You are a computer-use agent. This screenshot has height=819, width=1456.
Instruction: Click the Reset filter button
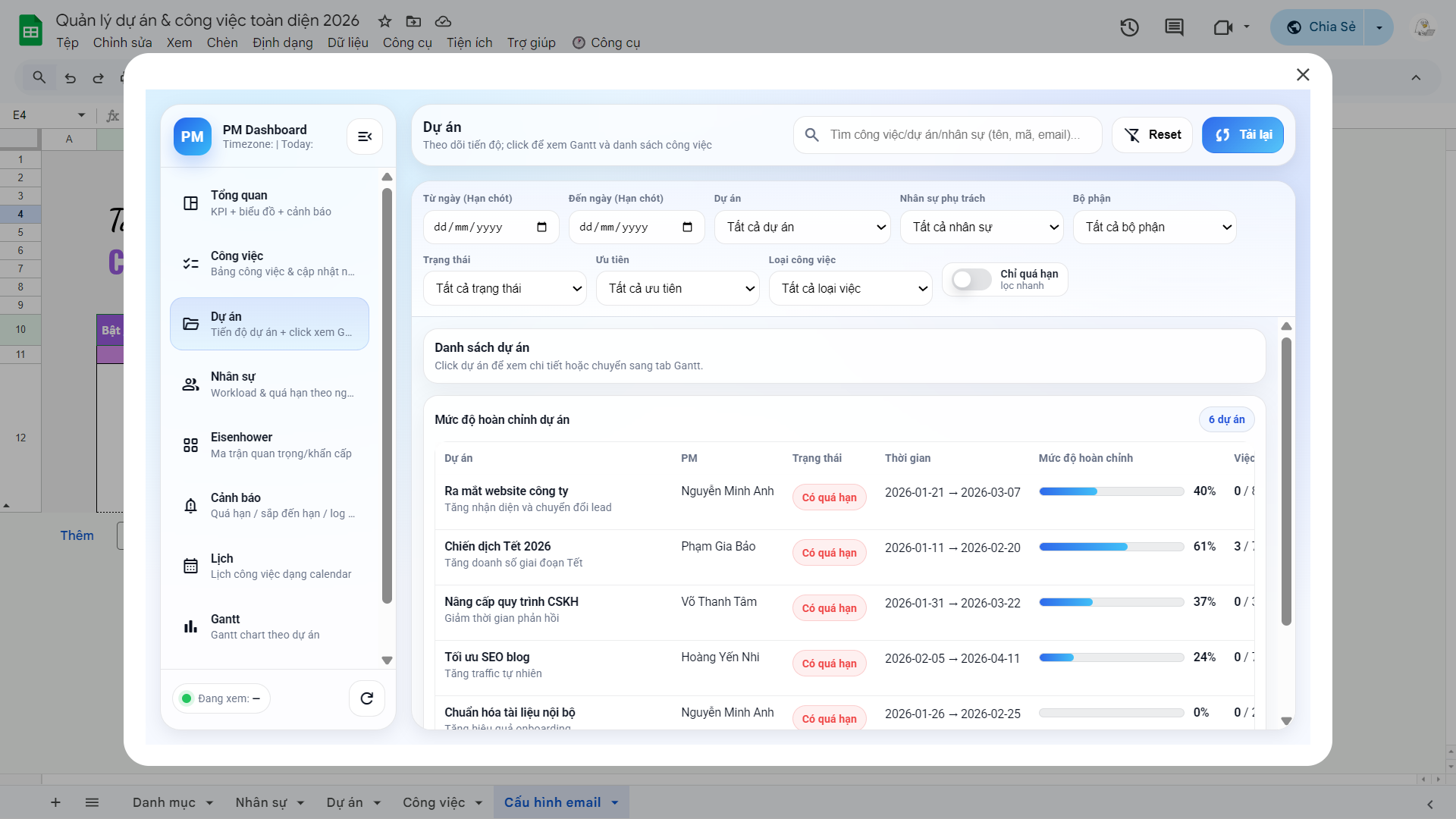[x=1152, y=135]
